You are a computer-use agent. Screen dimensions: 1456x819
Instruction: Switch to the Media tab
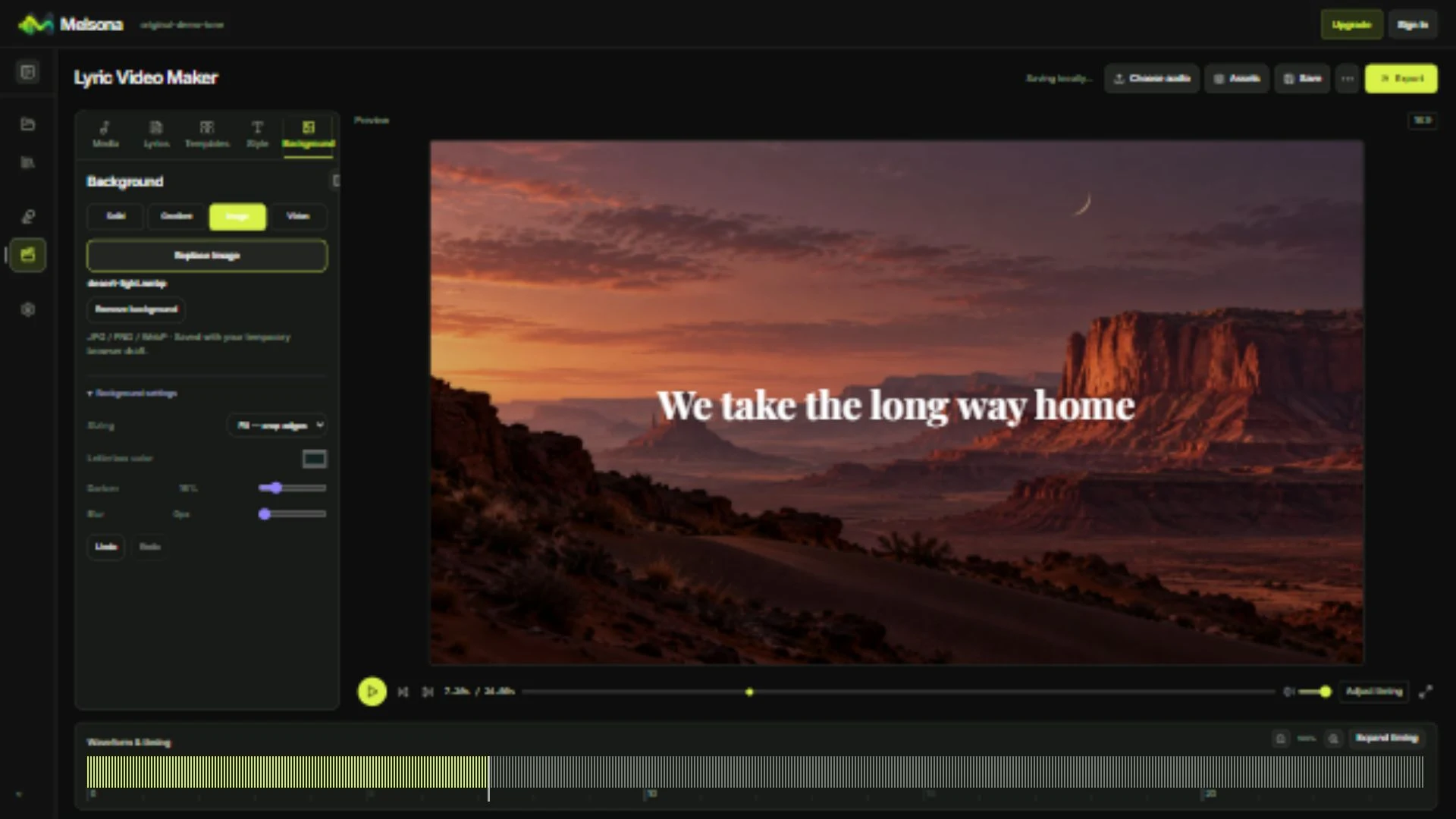(x=105, y=134)
